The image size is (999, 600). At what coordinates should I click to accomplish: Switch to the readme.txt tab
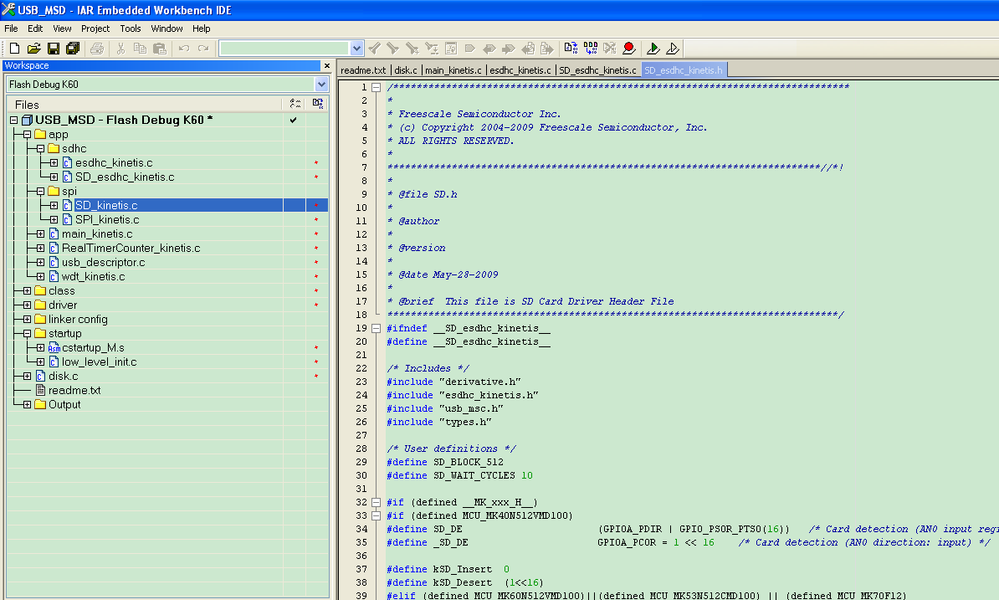click(x=363, y=70)
